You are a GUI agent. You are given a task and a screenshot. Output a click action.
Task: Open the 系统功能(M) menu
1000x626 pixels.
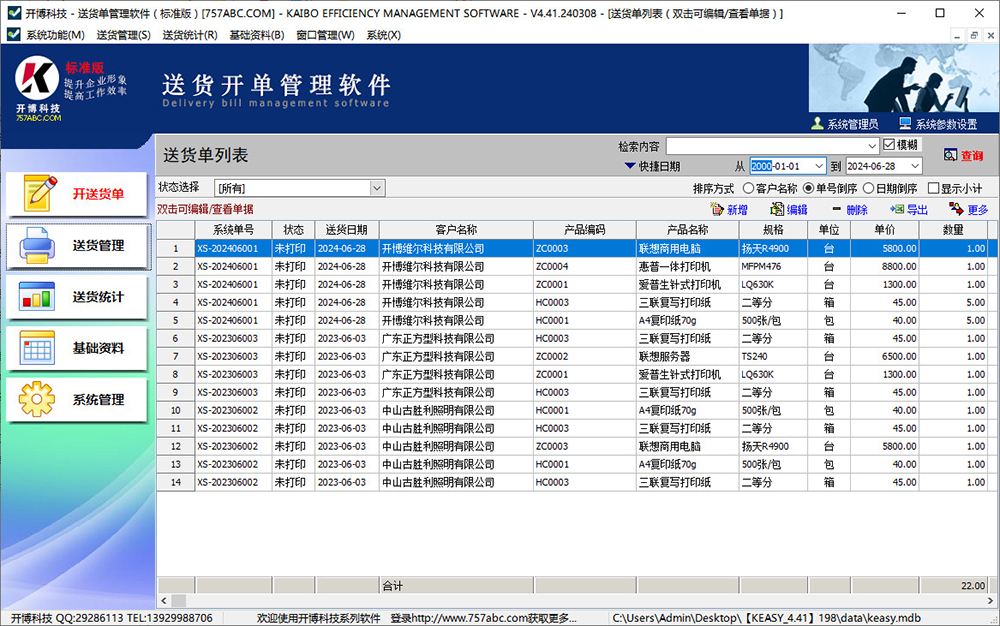tap(55, 35)
